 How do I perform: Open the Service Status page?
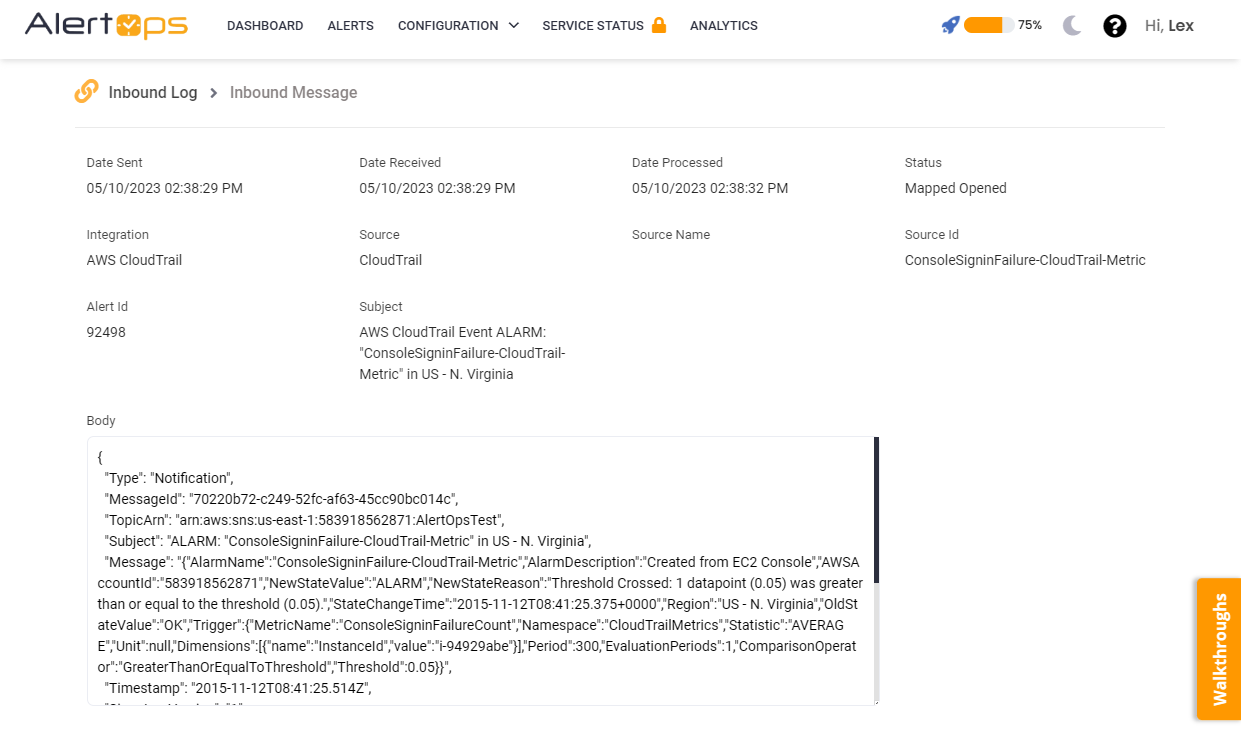(592, 26)
